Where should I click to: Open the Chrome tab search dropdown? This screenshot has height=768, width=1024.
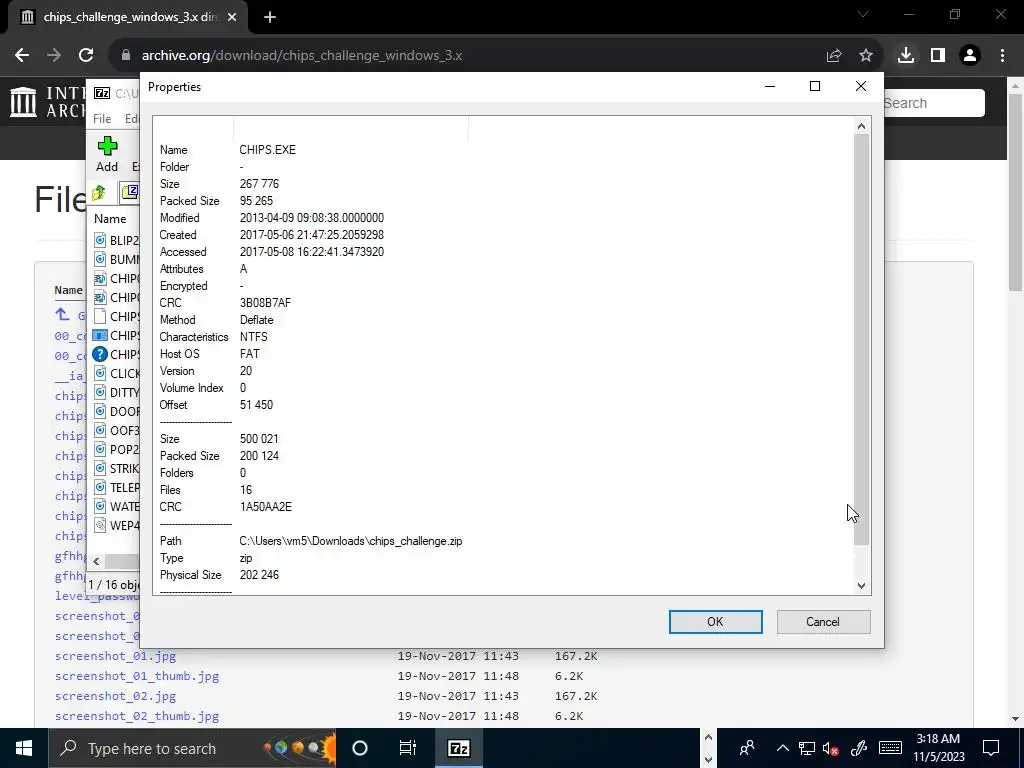pyautogui.click(x=863, y=14)
